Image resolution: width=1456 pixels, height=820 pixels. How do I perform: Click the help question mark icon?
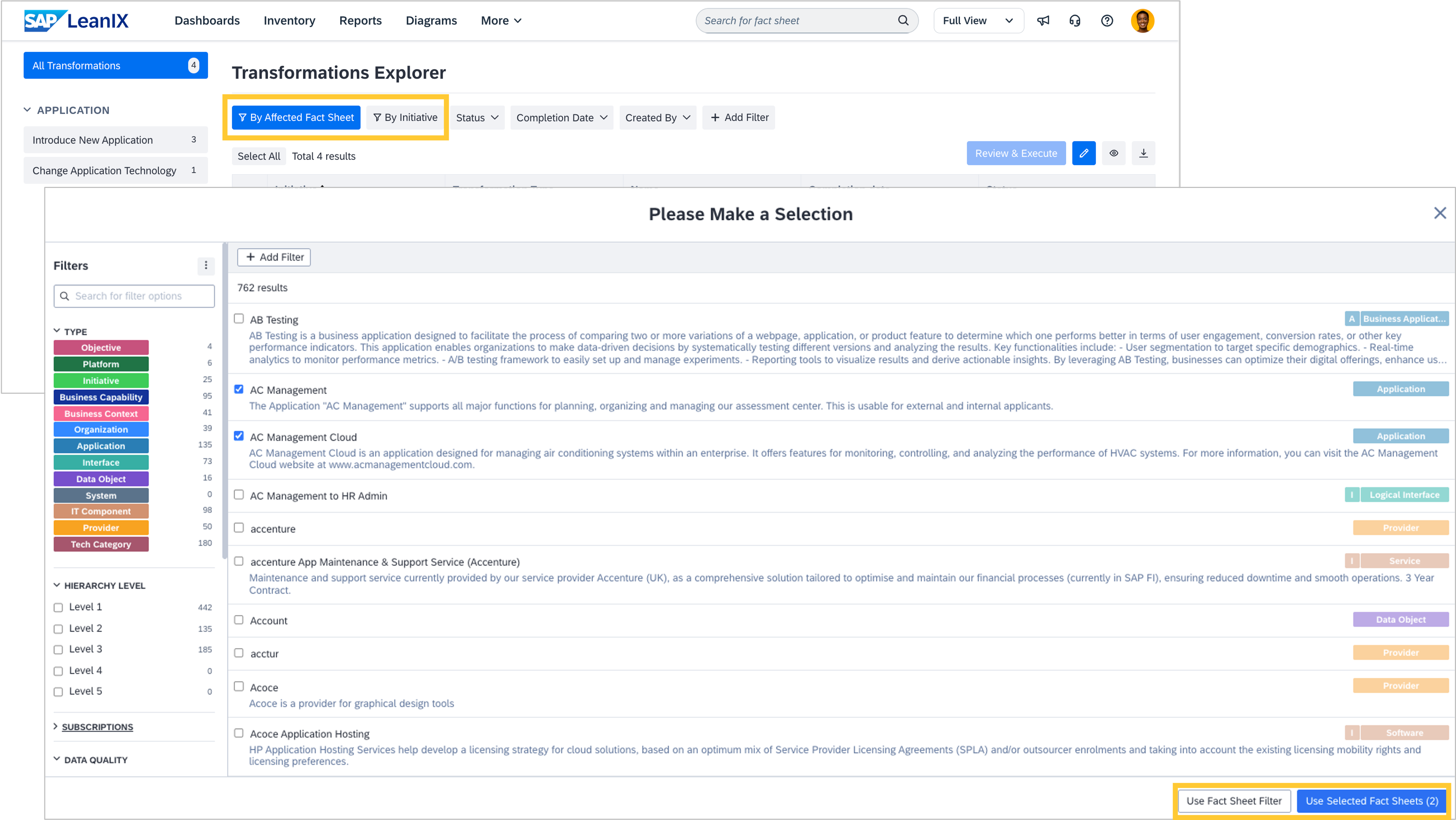coord(1107,21)
